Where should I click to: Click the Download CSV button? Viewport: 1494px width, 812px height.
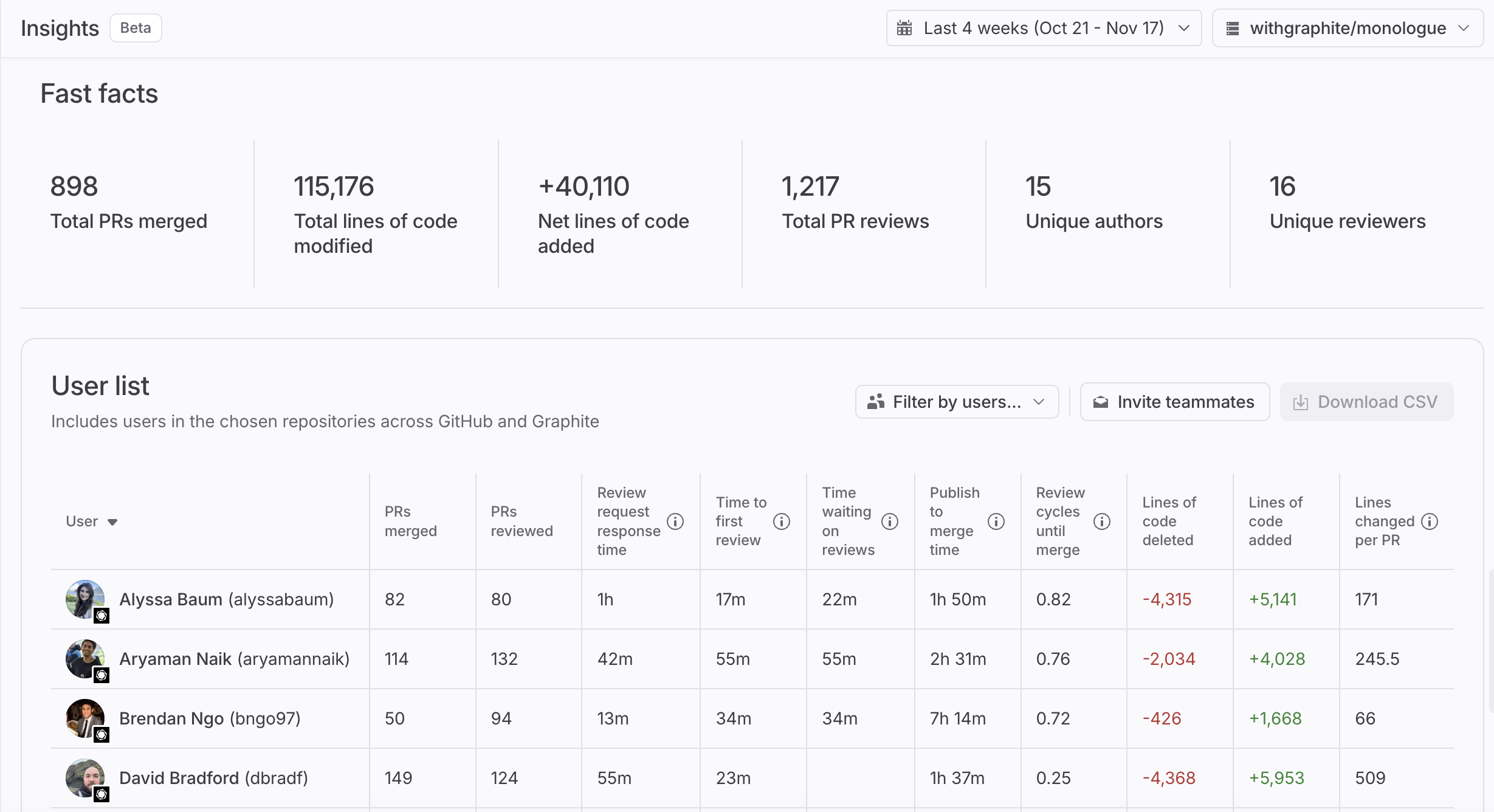pos(1366,402)
